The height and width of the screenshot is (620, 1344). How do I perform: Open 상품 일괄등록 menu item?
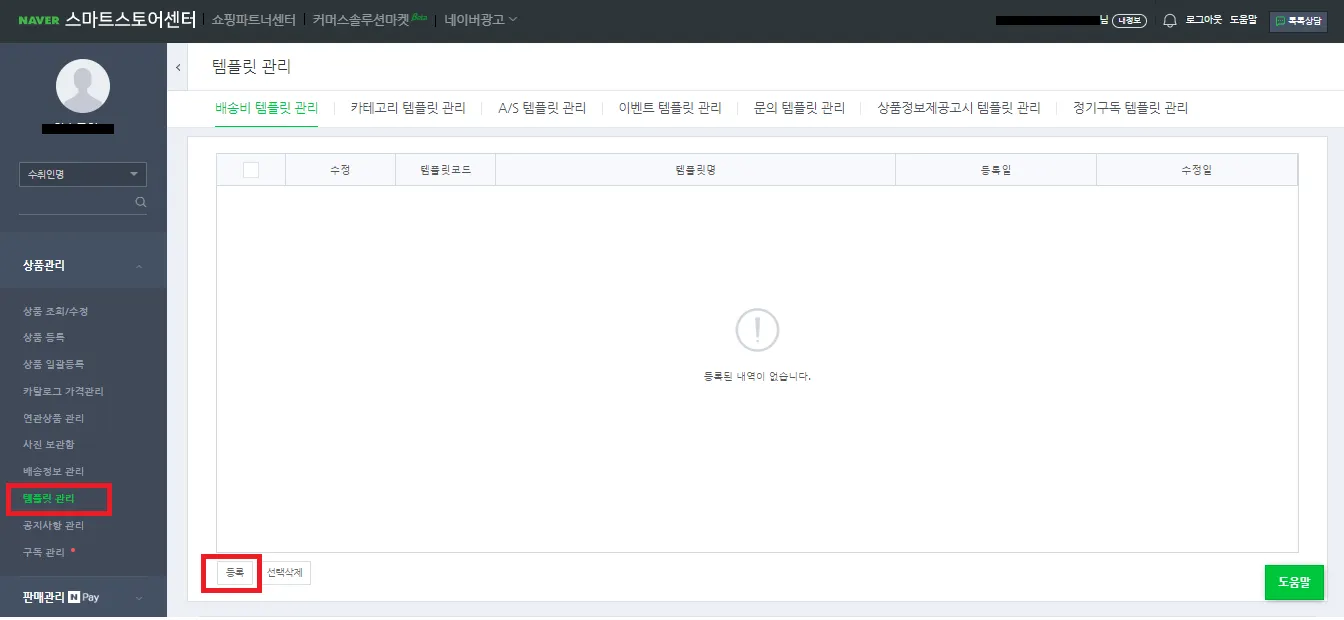[53, 365]
